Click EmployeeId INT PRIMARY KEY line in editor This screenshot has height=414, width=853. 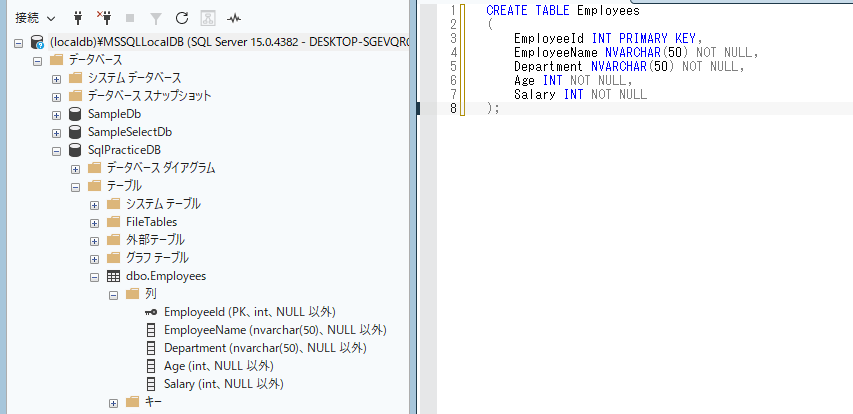609,39
